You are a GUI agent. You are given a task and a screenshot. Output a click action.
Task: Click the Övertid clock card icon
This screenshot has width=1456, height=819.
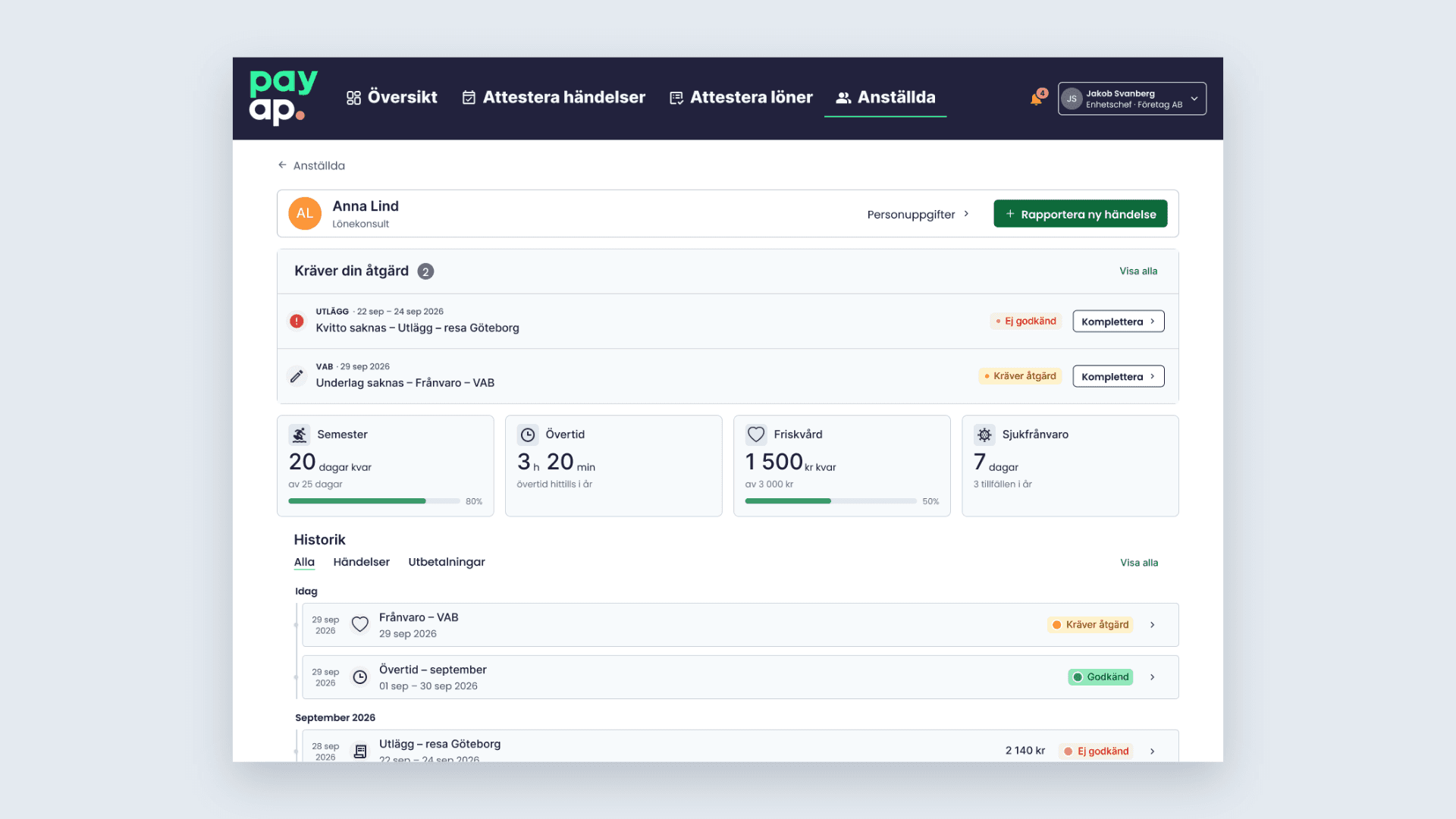528,435
